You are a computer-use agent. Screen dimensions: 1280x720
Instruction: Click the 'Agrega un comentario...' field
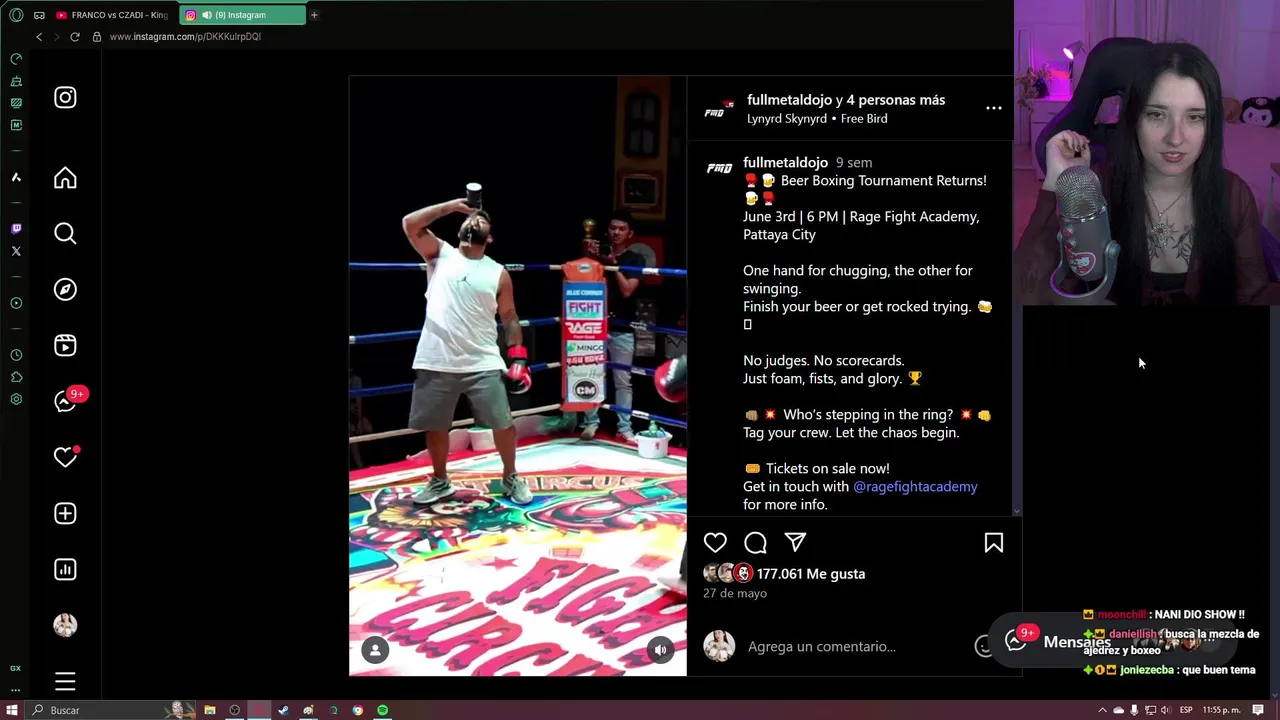tap(855, 647)
